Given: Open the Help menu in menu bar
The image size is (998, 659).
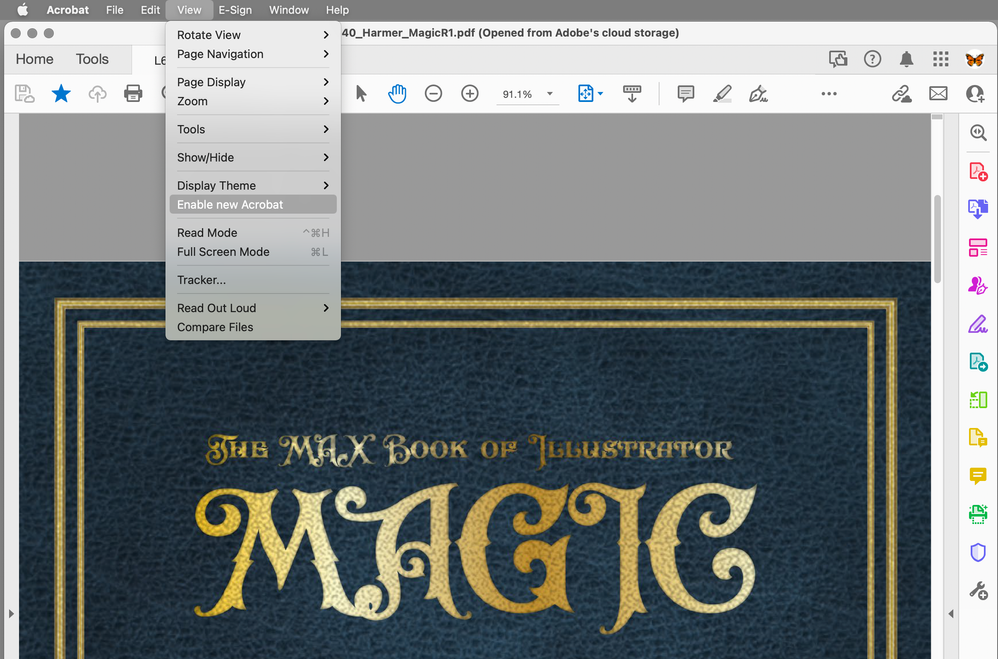Looking at the screenshot, I should click(337, 10).
